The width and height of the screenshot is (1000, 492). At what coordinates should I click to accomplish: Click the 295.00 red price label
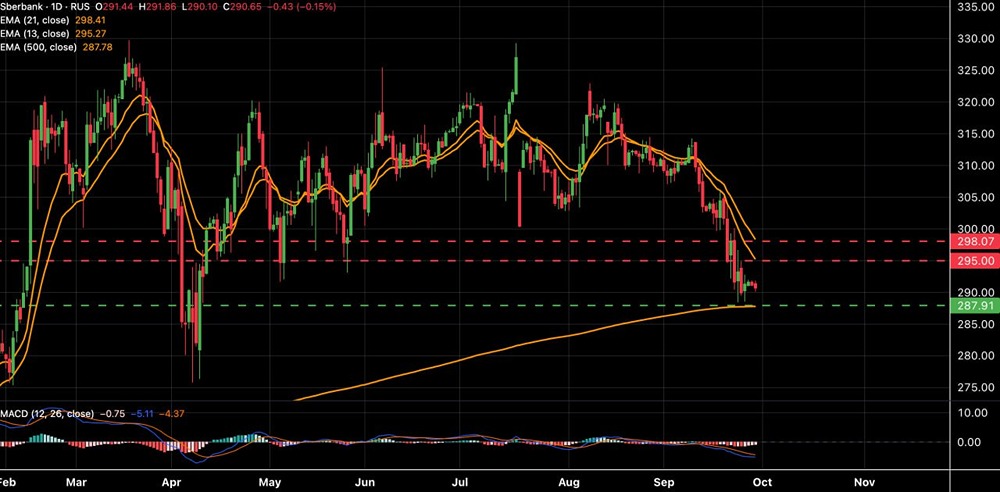point(976,261)
